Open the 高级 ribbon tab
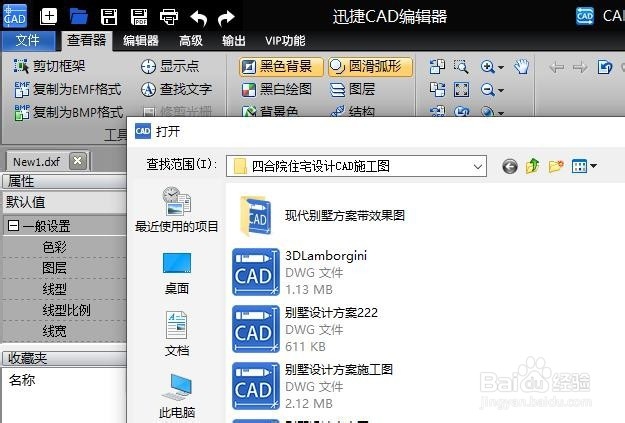625x423 pixels. tap(191, 41)
